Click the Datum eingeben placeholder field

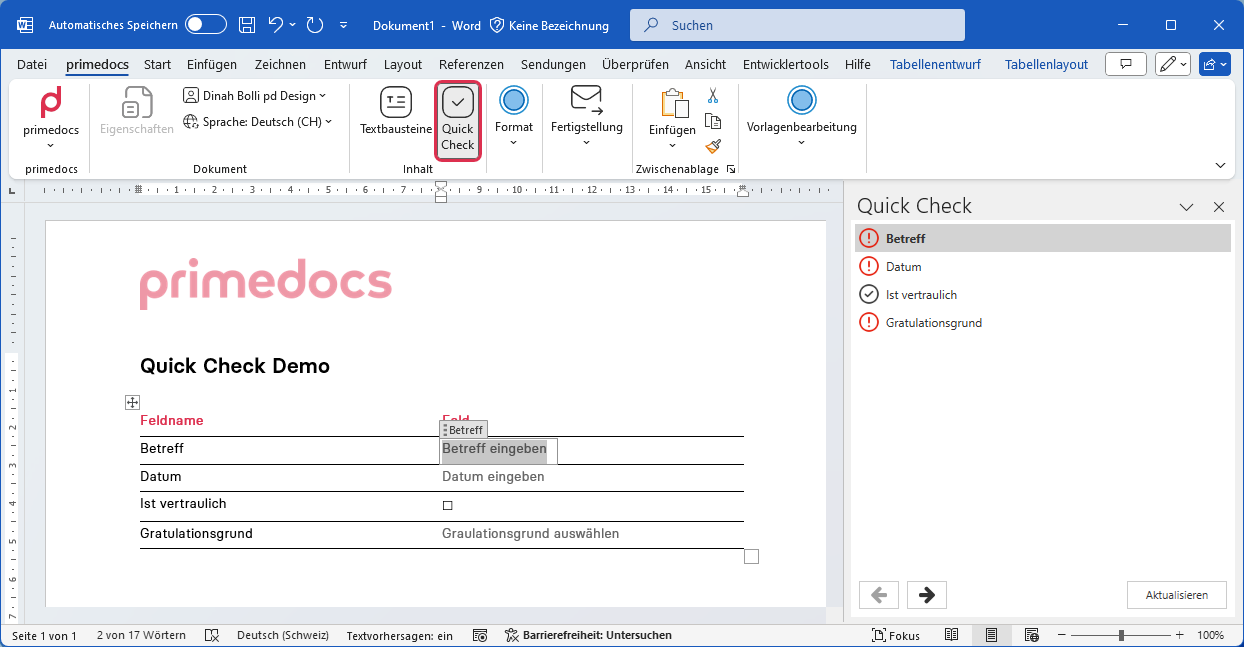(493, 477)
